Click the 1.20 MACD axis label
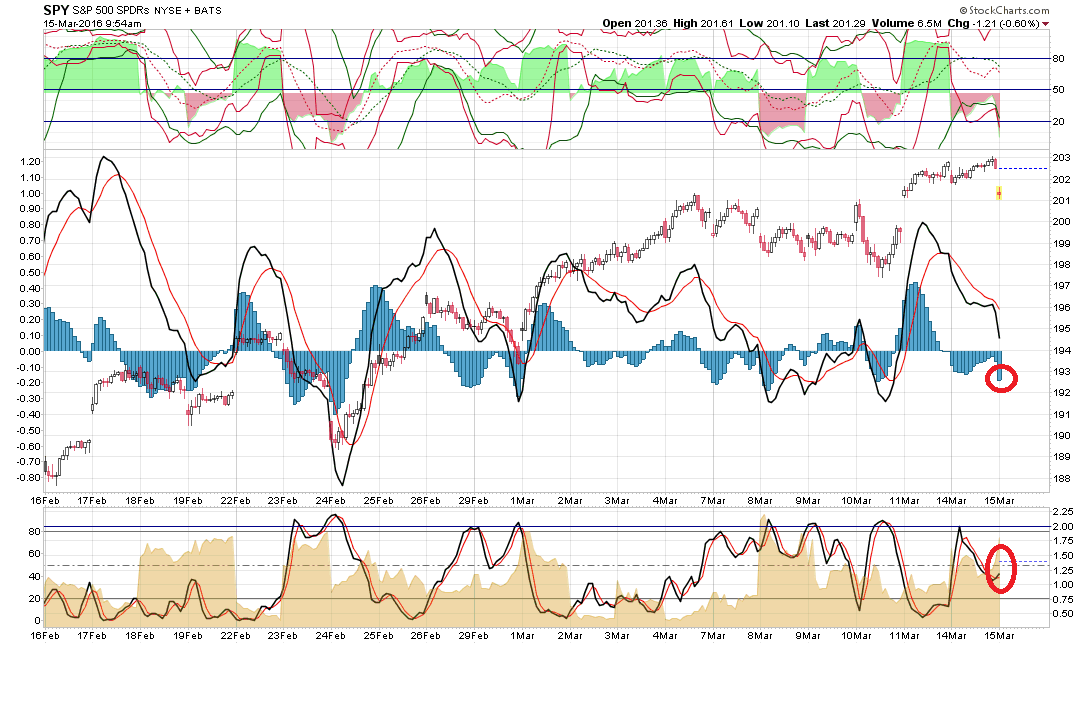The image size is (1090, 720). (x=30, y=162)
